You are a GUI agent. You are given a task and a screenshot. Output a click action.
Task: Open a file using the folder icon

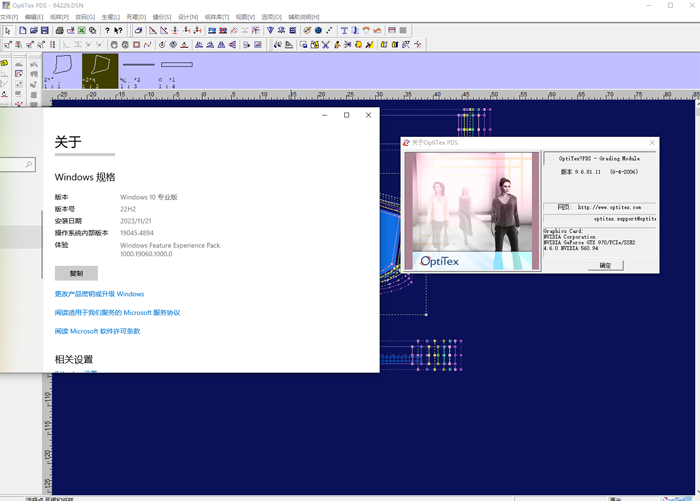point(33,31)
